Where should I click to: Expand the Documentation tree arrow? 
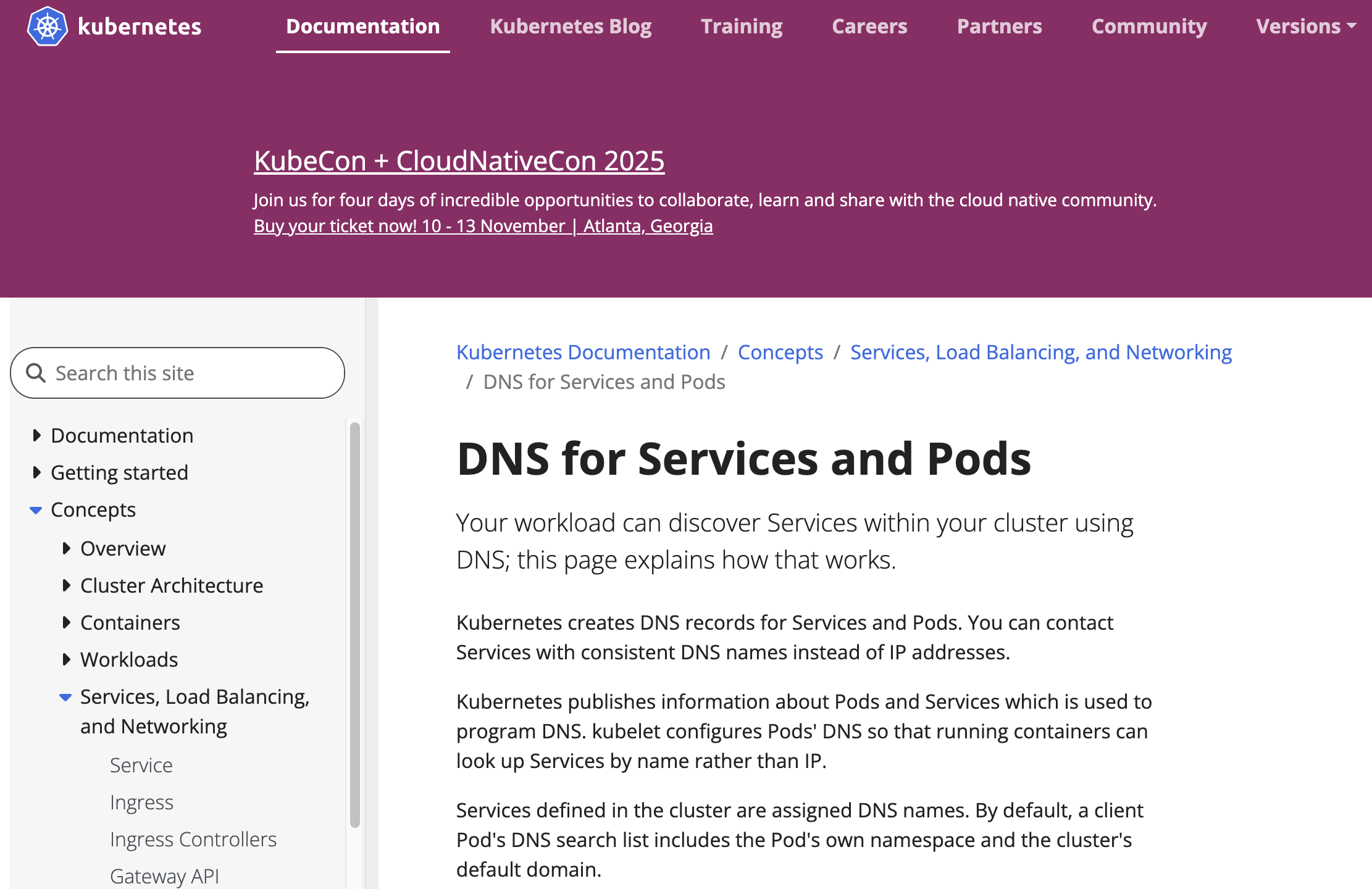(36, 435)
